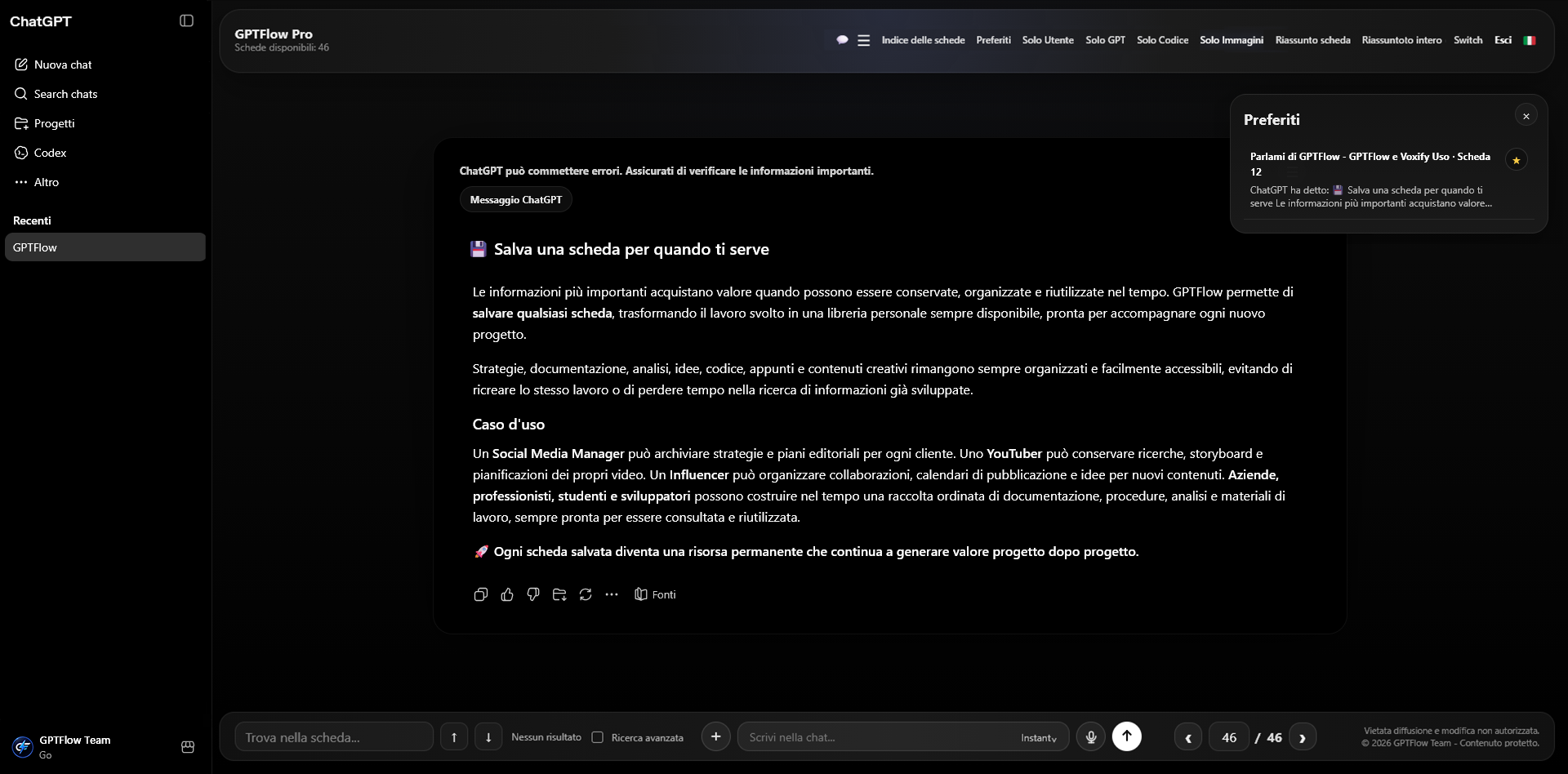Open Indice delle schede

(923, 40)
